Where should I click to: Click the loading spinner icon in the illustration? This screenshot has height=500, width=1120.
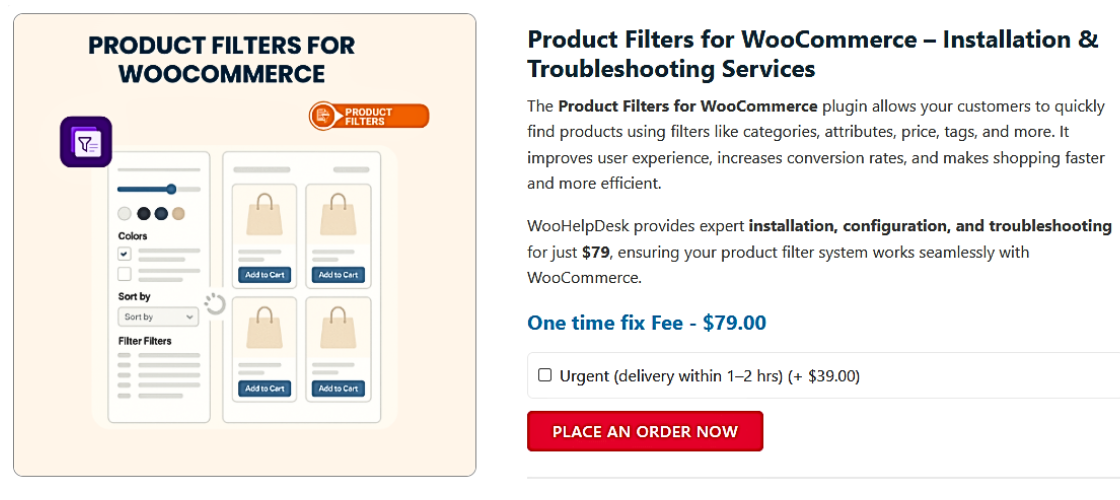click(x=215, y=303)
